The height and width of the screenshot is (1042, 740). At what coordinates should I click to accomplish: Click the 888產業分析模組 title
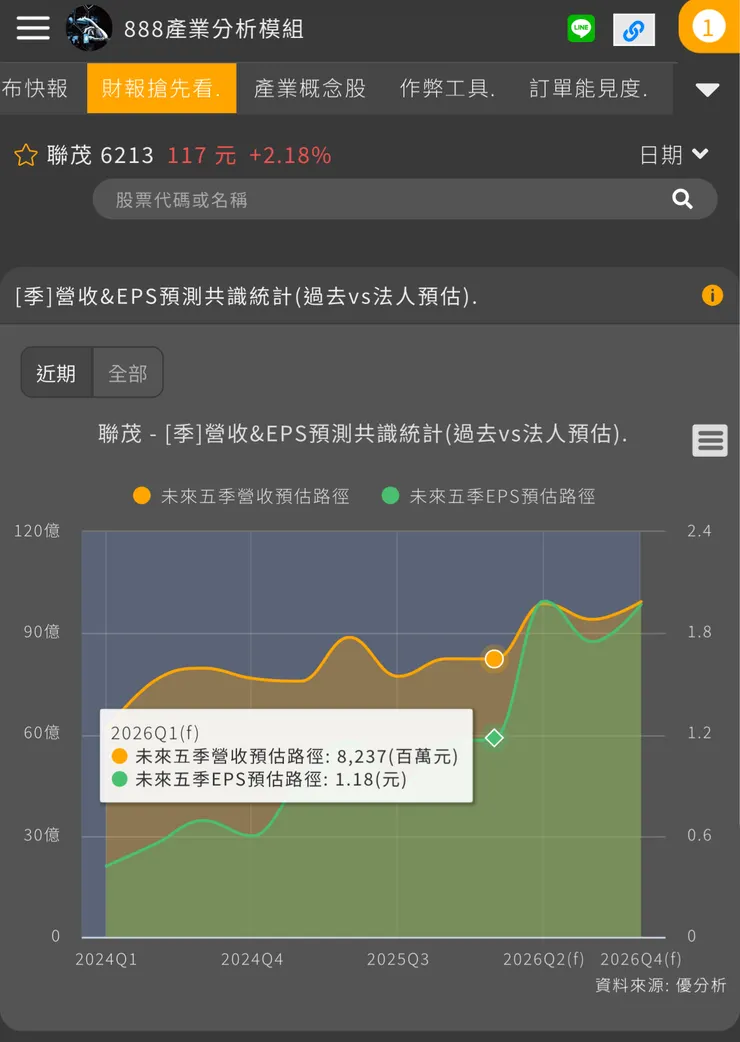pos(214,29)
